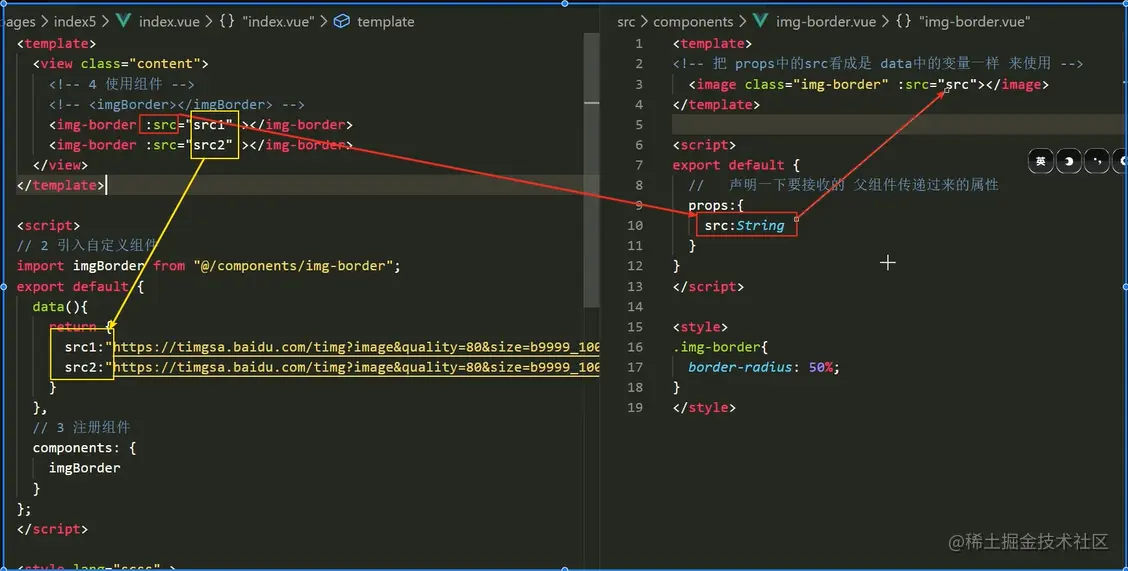This screenshot has height=571, width=1128.
Task: Toggle the moon half-width IME button
Action: pos(1068,161)
